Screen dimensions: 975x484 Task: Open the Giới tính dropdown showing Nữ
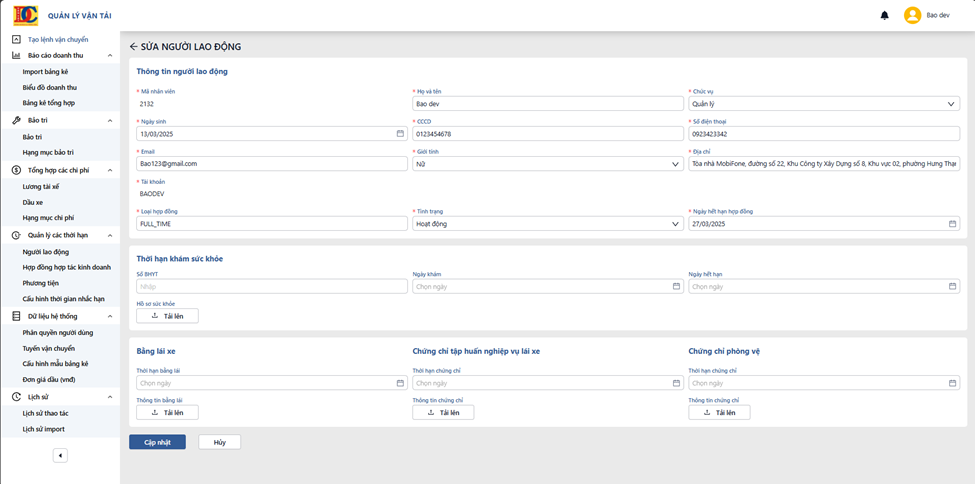pyautogui.click(x=548, y=164)
